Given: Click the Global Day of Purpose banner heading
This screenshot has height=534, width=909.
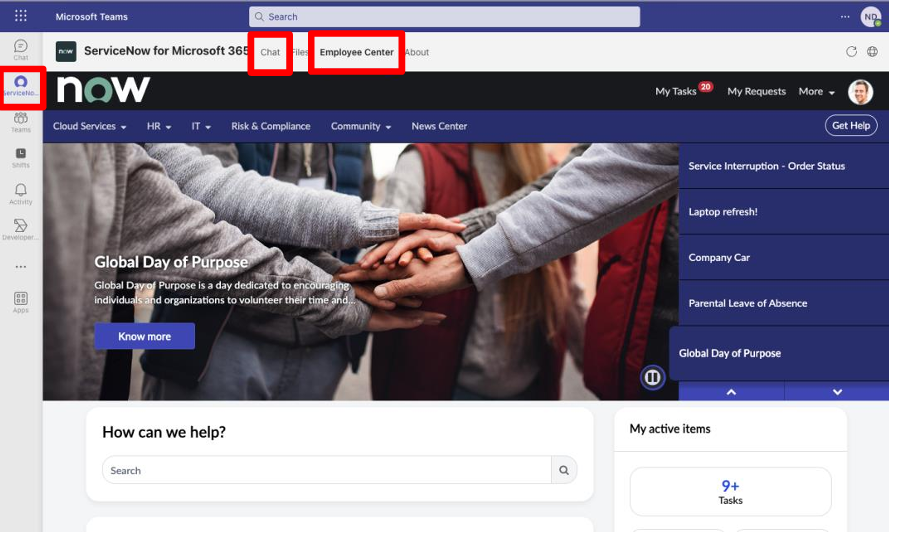Looking at the screenshot, I should (171, 262).
